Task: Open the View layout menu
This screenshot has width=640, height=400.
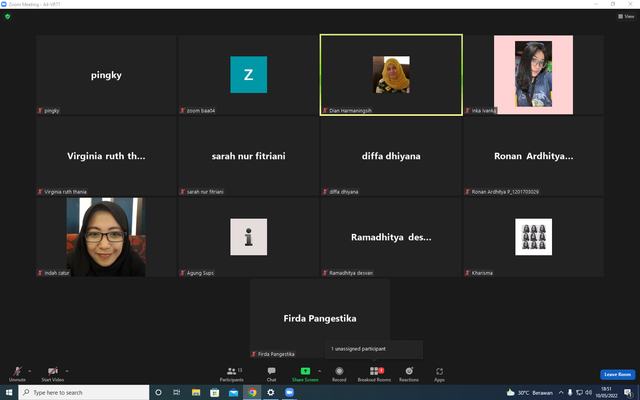Action: click(x=626, y=16)
